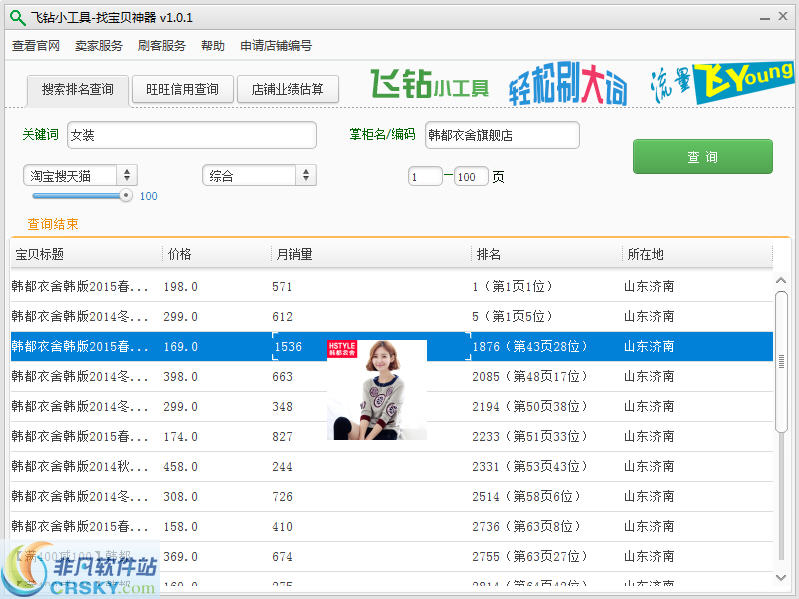Switch to the 旺旺信用查询 tab

[182, 90]
